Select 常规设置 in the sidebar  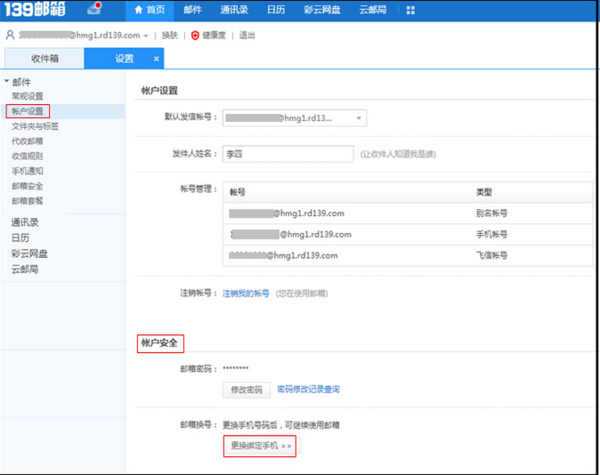click(27, 96)
